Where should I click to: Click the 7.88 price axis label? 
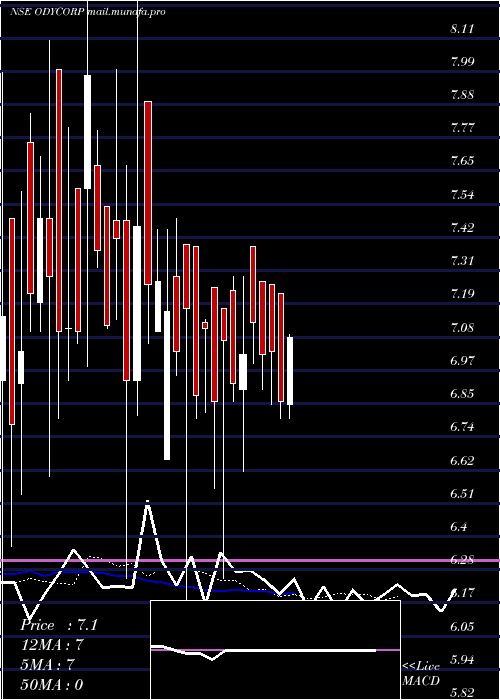(462, 95)
